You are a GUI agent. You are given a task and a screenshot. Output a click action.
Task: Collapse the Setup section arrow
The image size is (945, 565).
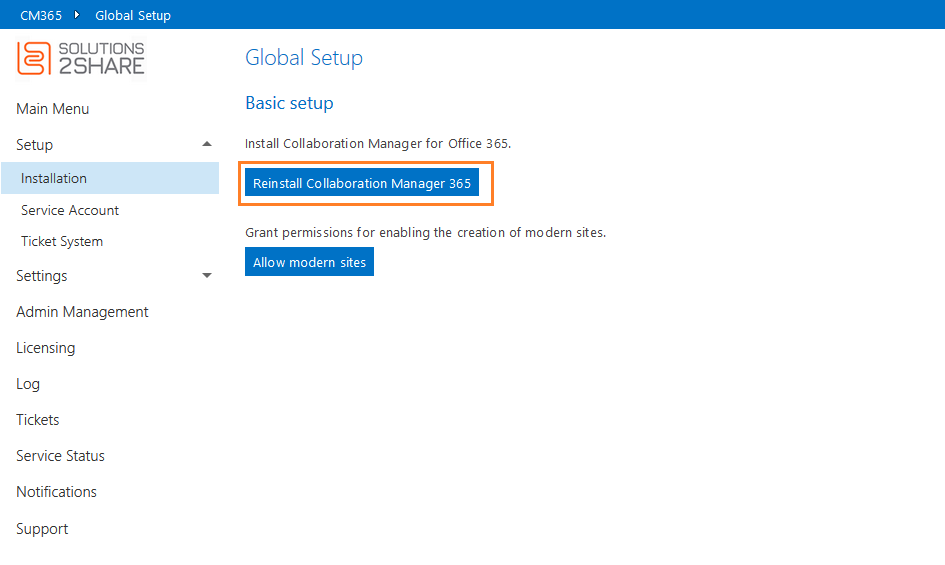click(x=207, y=144)
